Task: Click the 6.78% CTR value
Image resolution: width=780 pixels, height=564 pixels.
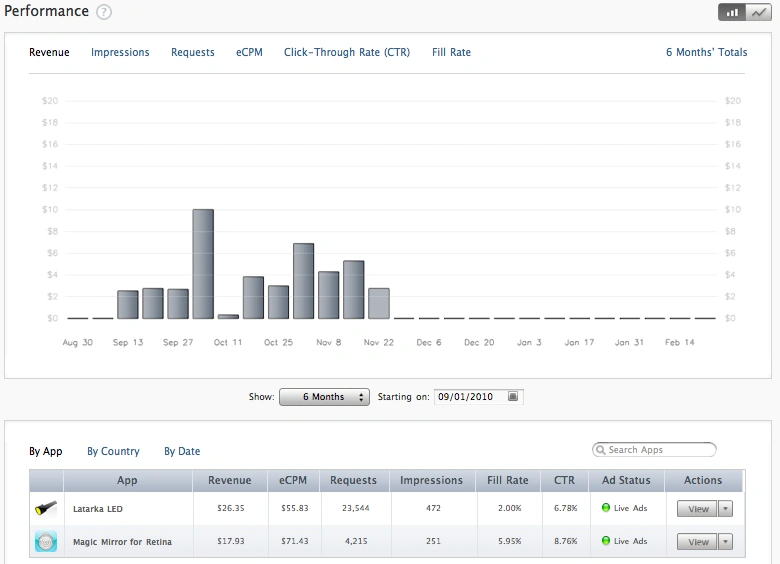Action: [566, 508]
